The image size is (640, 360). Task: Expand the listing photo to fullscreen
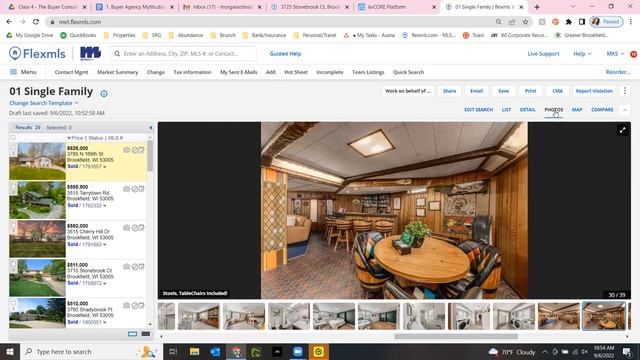[622, 131]
